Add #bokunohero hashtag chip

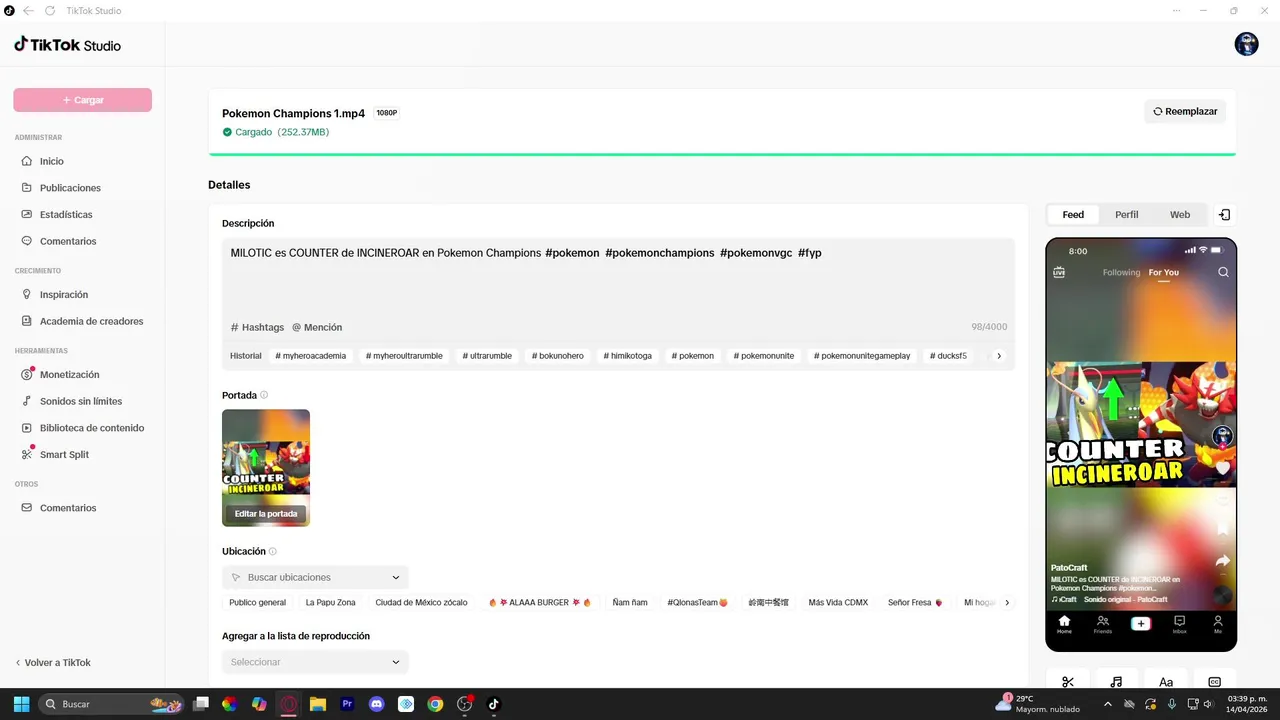pos(558,356)
